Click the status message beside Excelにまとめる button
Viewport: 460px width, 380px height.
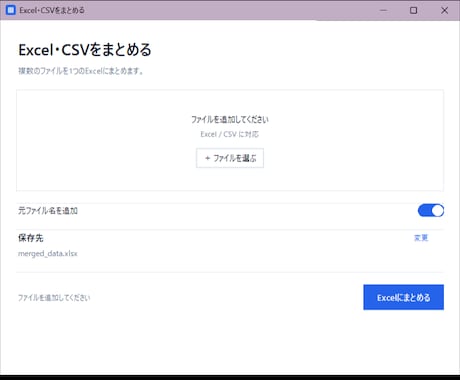coord(54,298)
